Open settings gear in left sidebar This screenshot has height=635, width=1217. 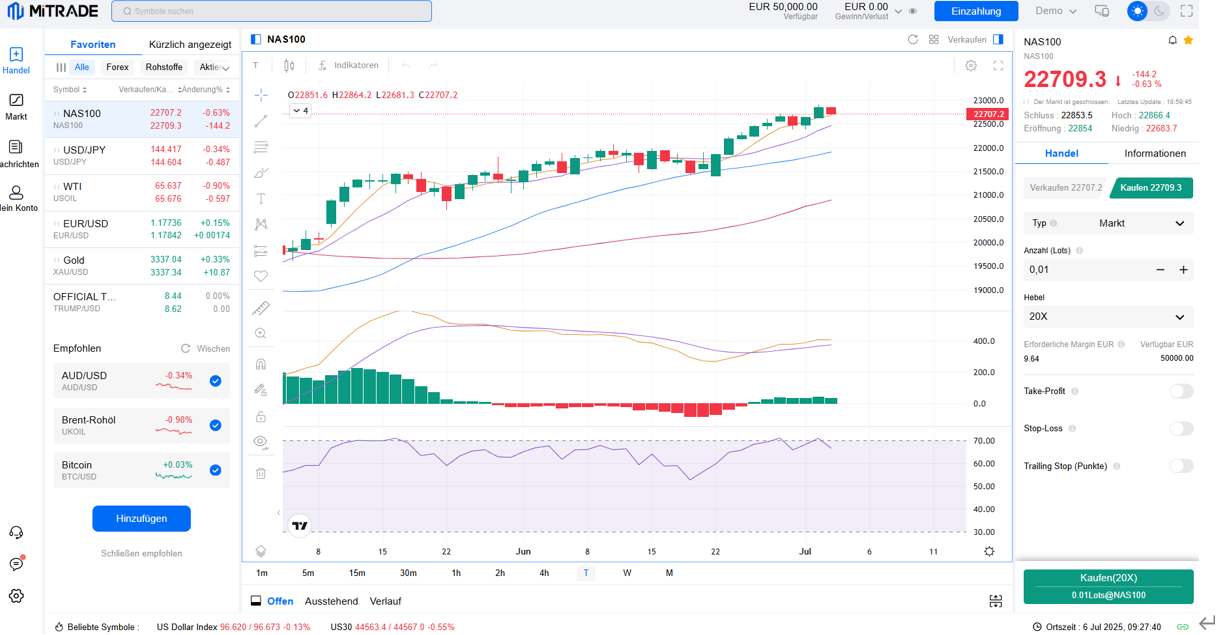point(16,596)
